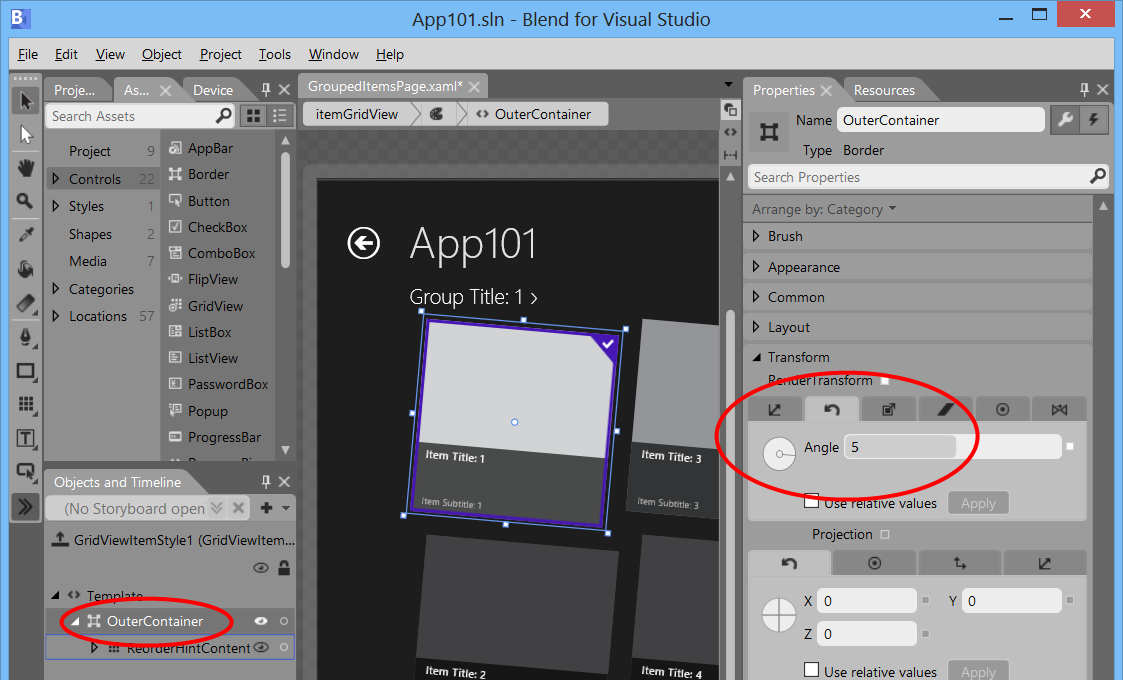This screenshot has width=1123, height=680.
Task: Toggle Projection Use relative values checkbox
Action: [811, 669]
